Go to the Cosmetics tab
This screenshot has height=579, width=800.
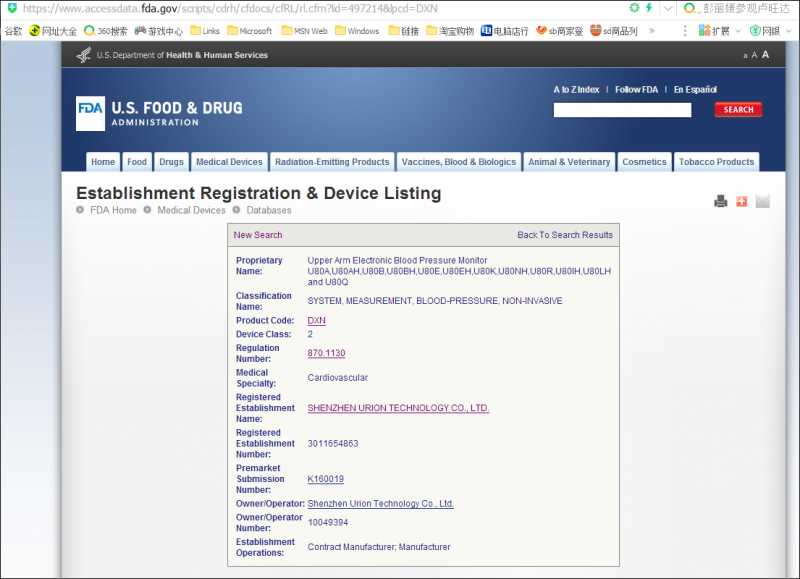(644, 162)
